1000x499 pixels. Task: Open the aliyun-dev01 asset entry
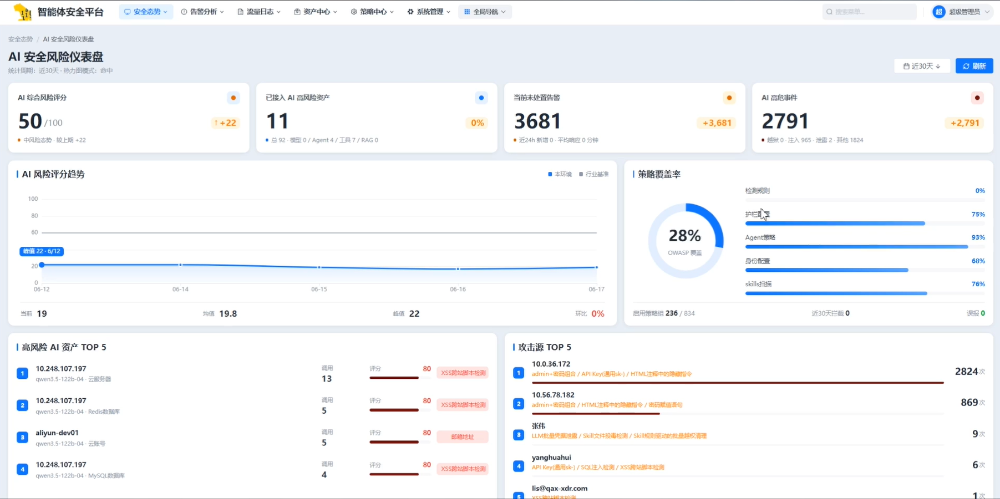pos(253,437)
